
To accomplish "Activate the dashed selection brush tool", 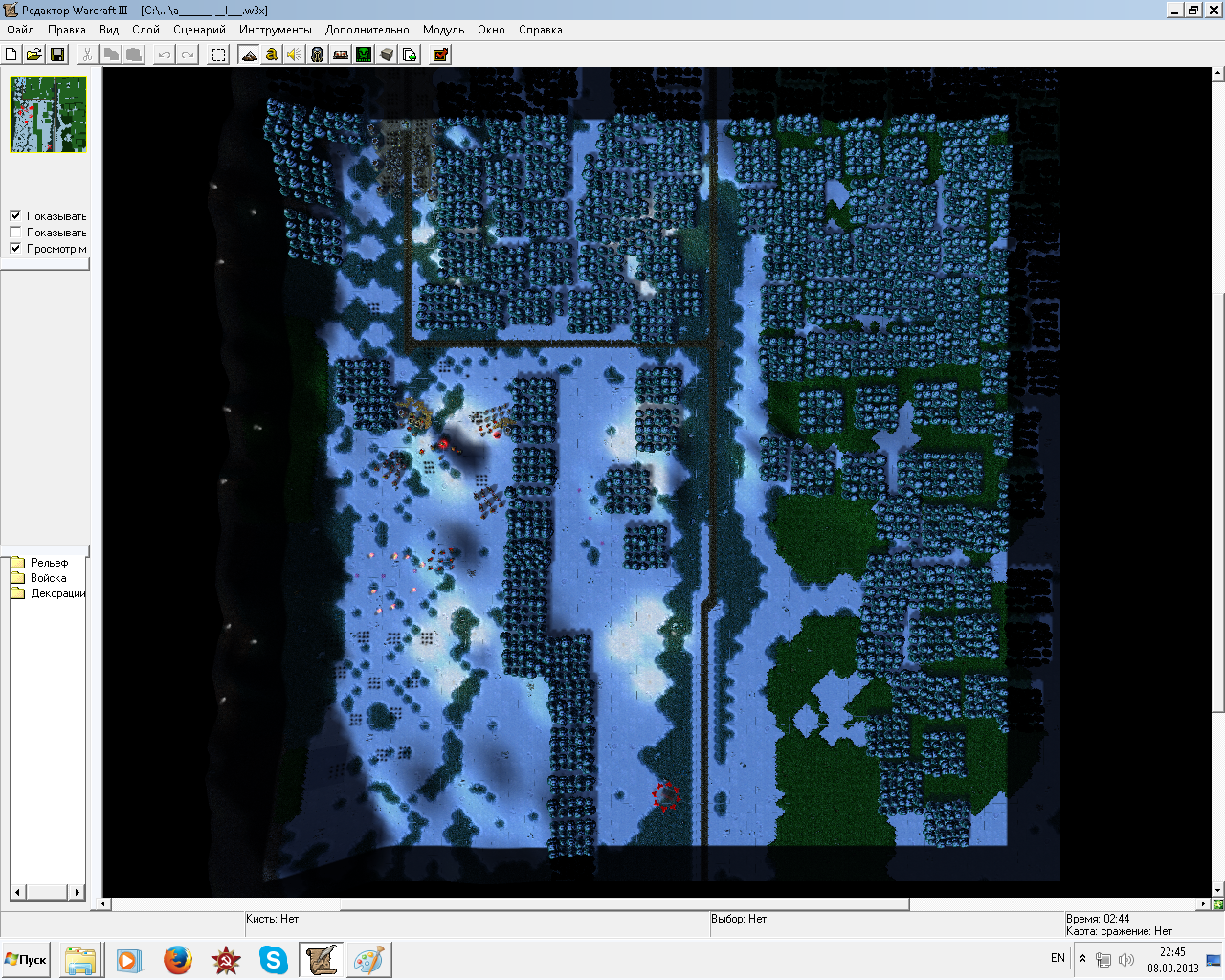I will (218, 55).
